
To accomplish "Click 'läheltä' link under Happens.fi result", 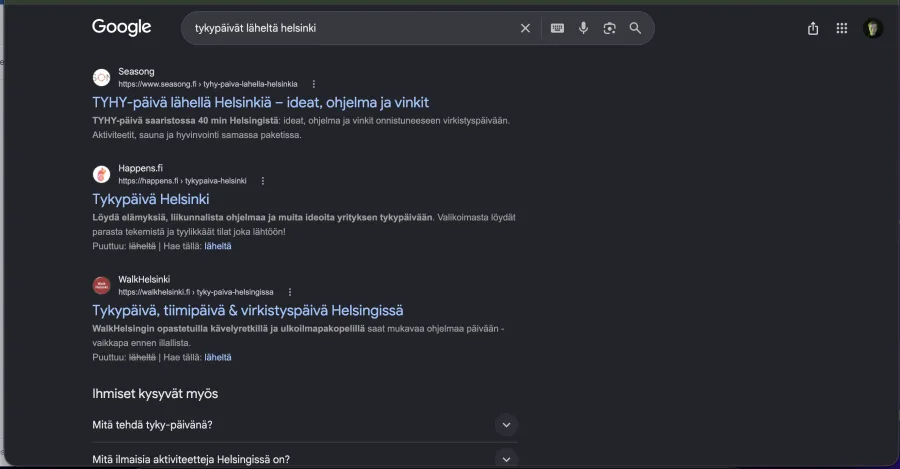I will [218, 246].
